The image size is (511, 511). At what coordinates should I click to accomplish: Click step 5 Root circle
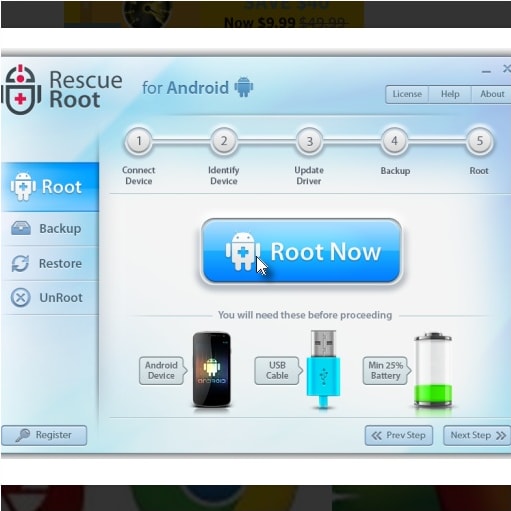pos(480,141)
